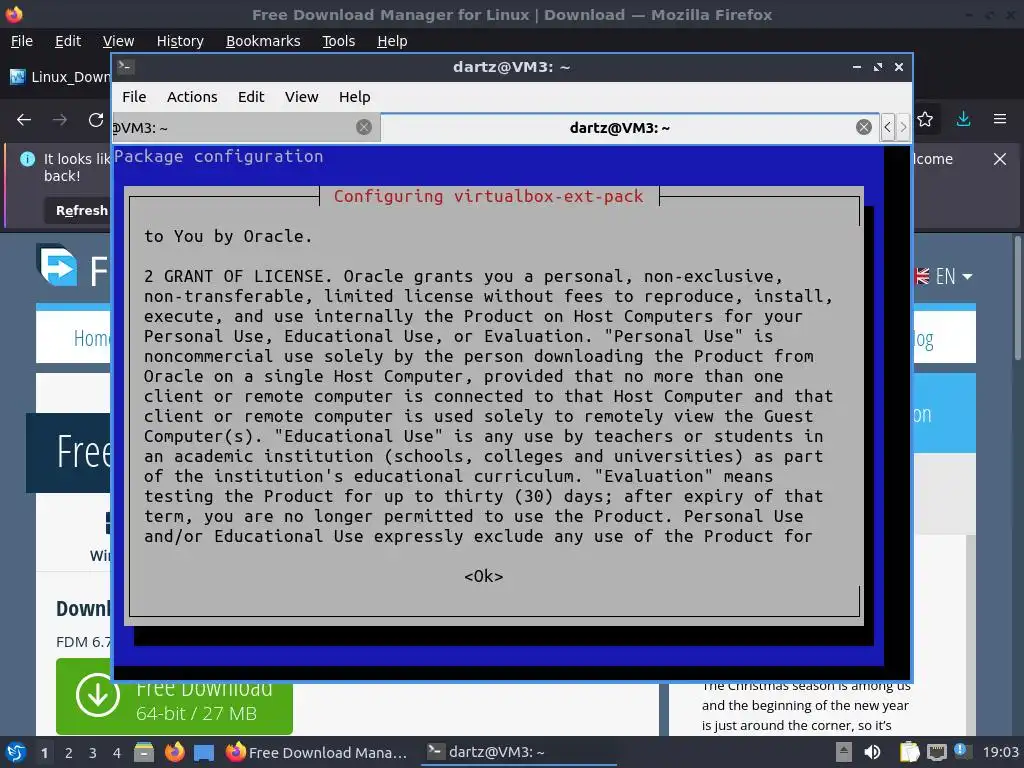Screen dimensions: 1024x768
Task: Open the removable media eject tray icon
Action: coord(844,752)
